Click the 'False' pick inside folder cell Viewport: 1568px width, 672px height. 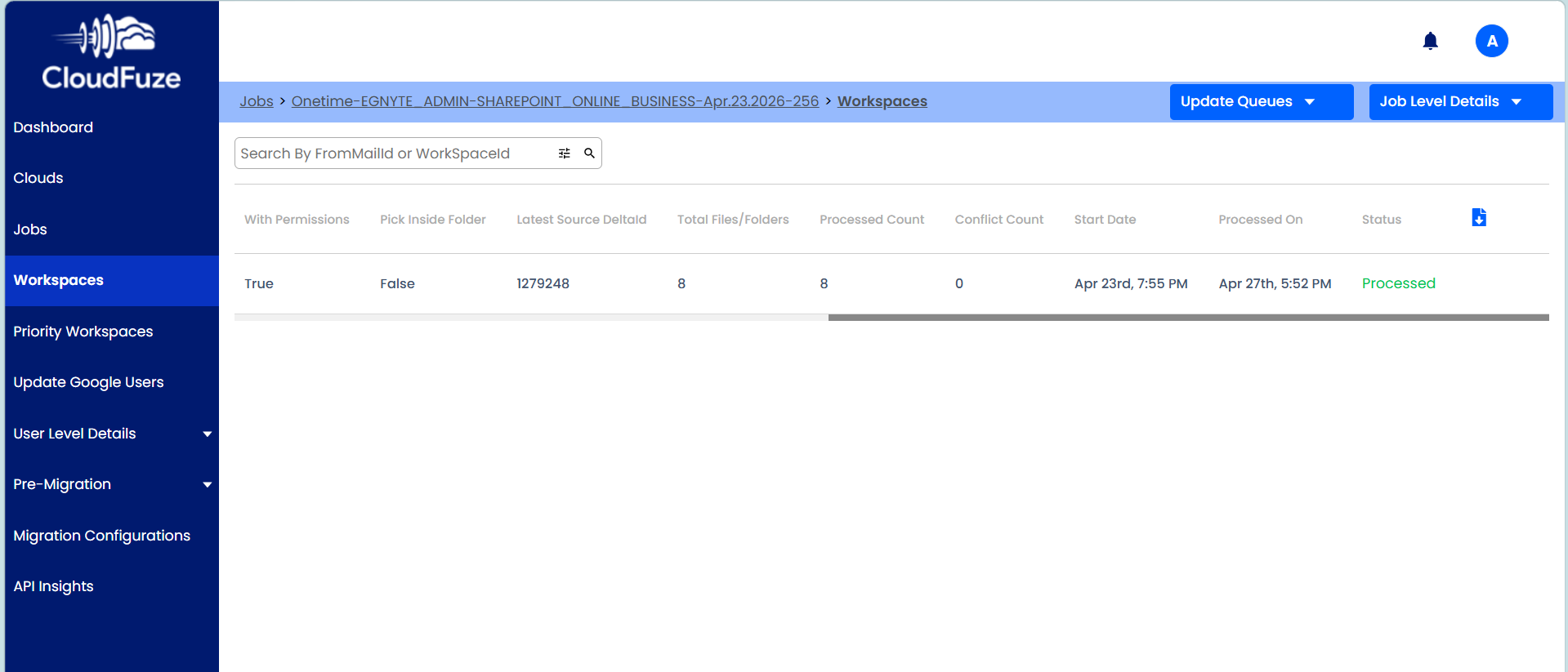click(397, 283)
